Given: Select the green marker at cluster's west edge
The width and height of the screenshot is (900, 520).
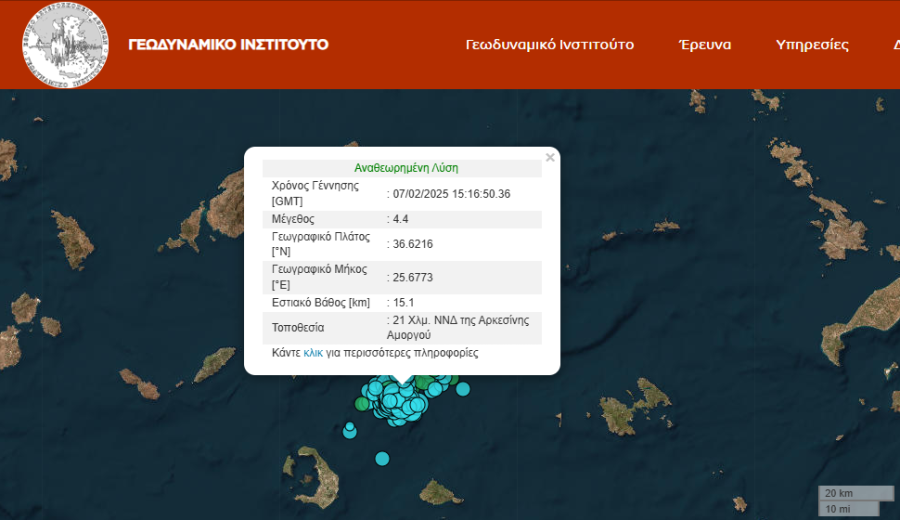Looking at the screenshot, I should coord(362,404).
